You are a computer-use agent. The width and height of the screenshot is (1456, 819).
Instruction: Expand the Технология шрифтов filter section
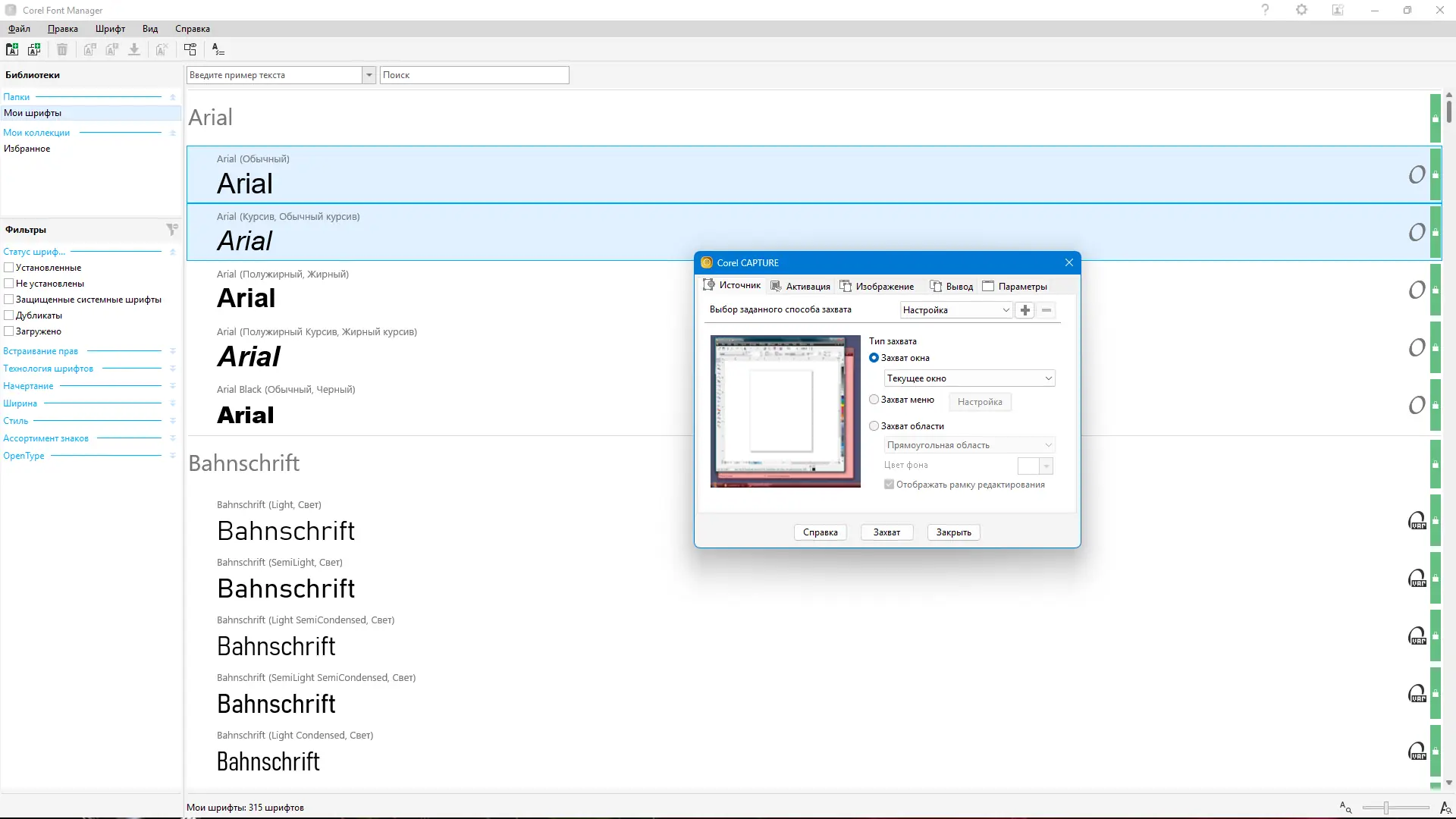coord(172,369)
